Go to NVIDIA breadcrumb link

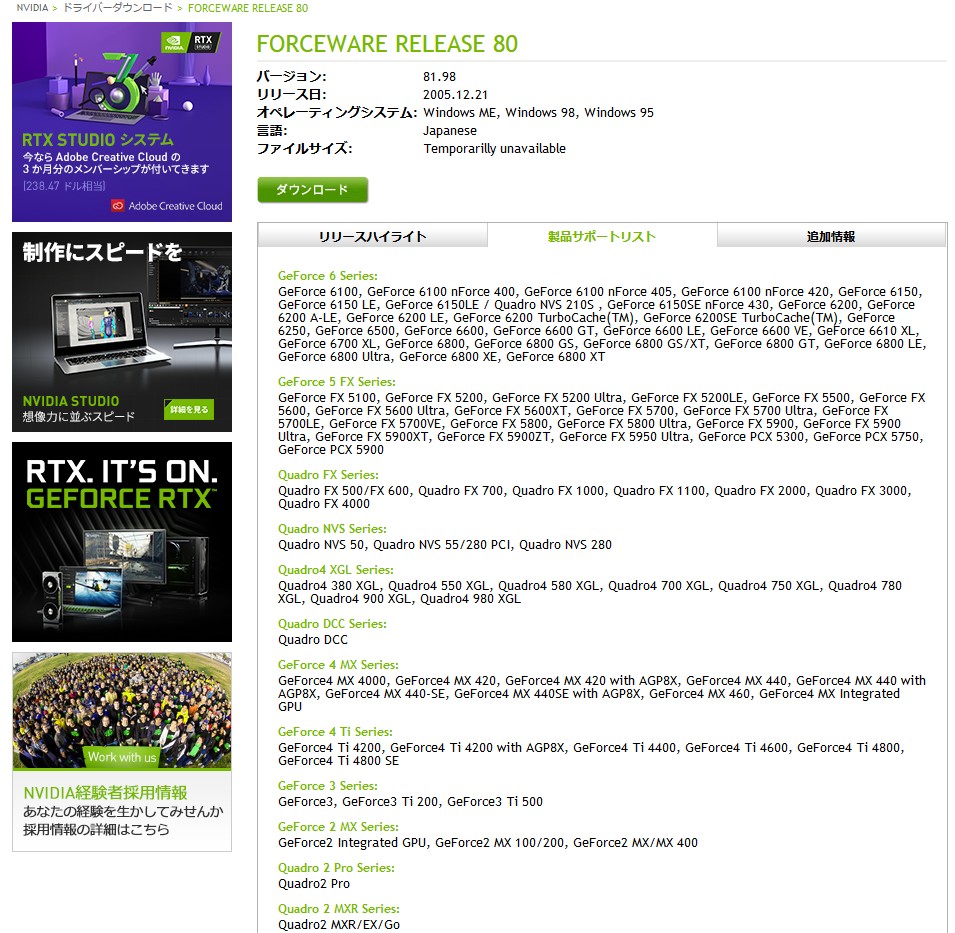pos(32,8)
